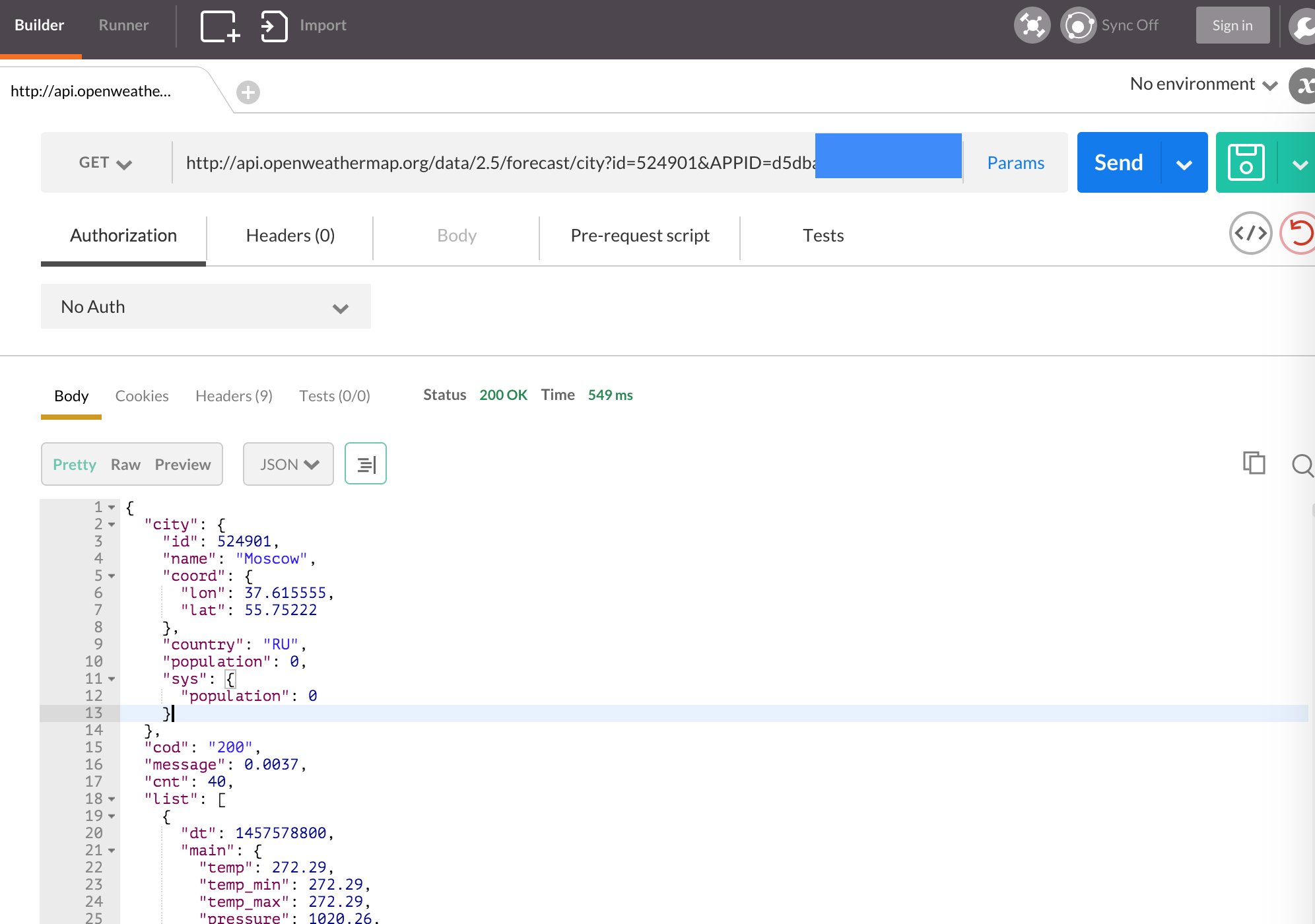Screen dimensions: 1315x924
Task: Click the Import label
Action: [323, 26]
